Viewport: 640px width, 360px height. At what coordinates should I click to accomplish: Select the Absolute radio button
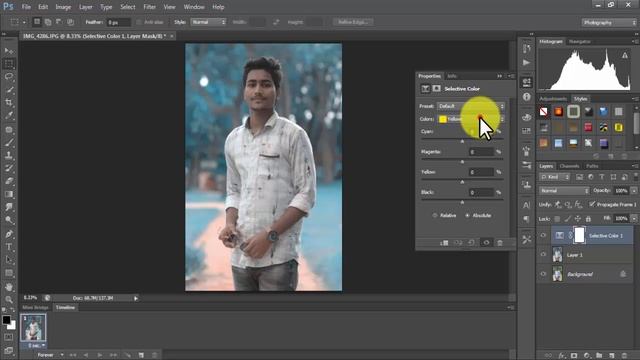click(468, 216)
